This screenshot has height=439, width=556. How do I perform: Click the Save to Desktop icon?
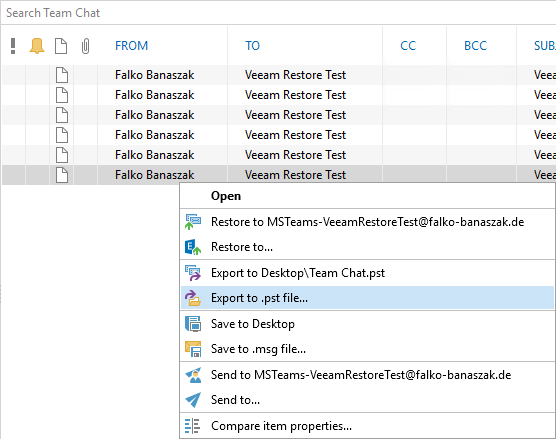pyautogui.click(x=193, y=324)
